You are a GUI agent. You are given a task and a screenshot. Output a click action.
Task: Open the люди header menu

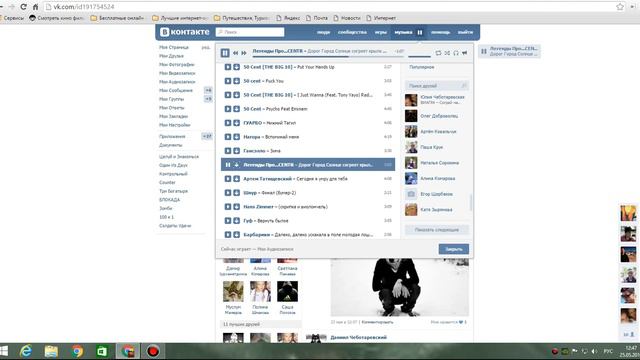(323, 32)
